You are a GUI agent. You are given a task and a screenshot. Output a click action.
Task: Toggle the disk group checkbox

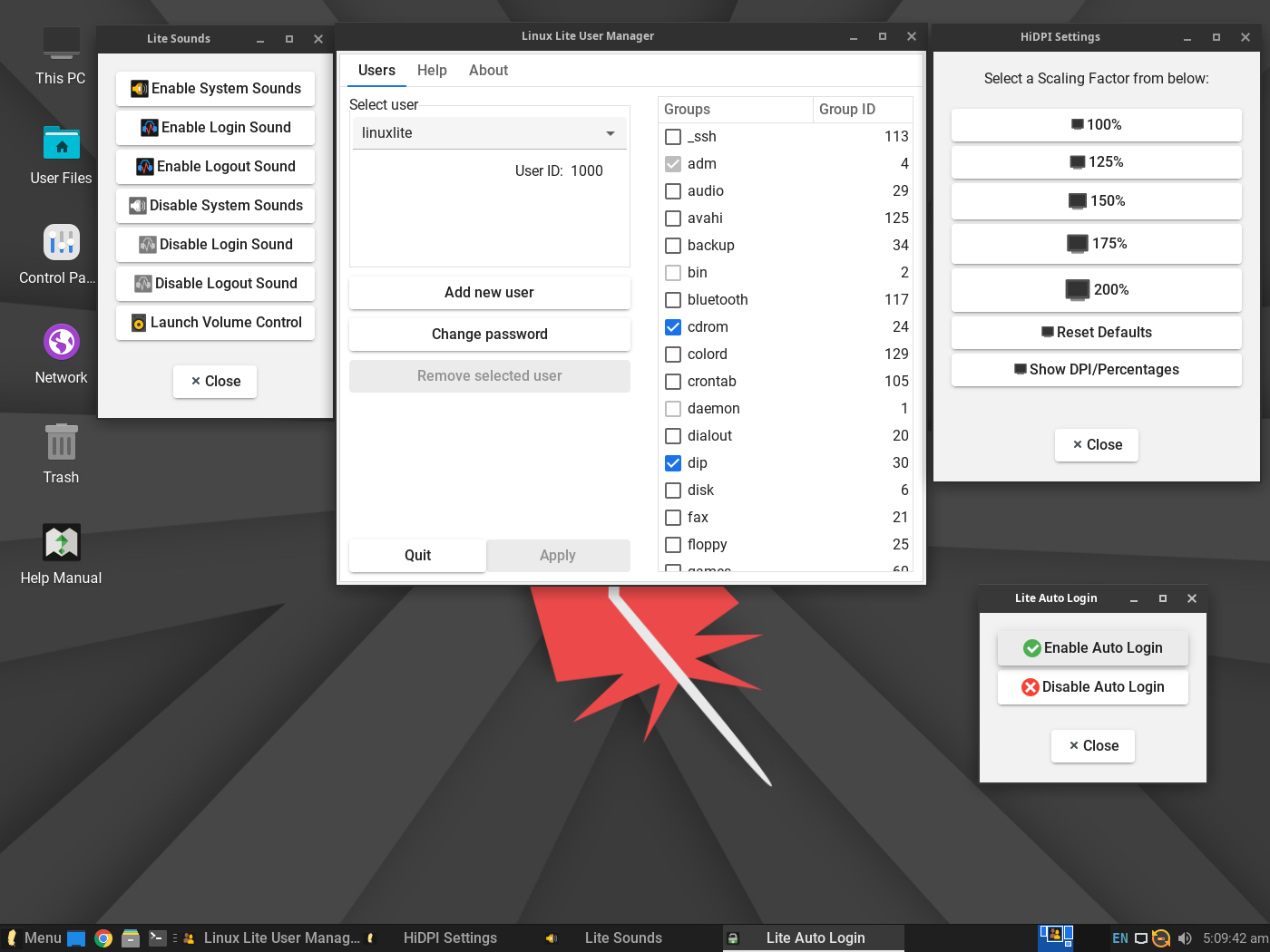pyautogui.click(x=673, y=491)
